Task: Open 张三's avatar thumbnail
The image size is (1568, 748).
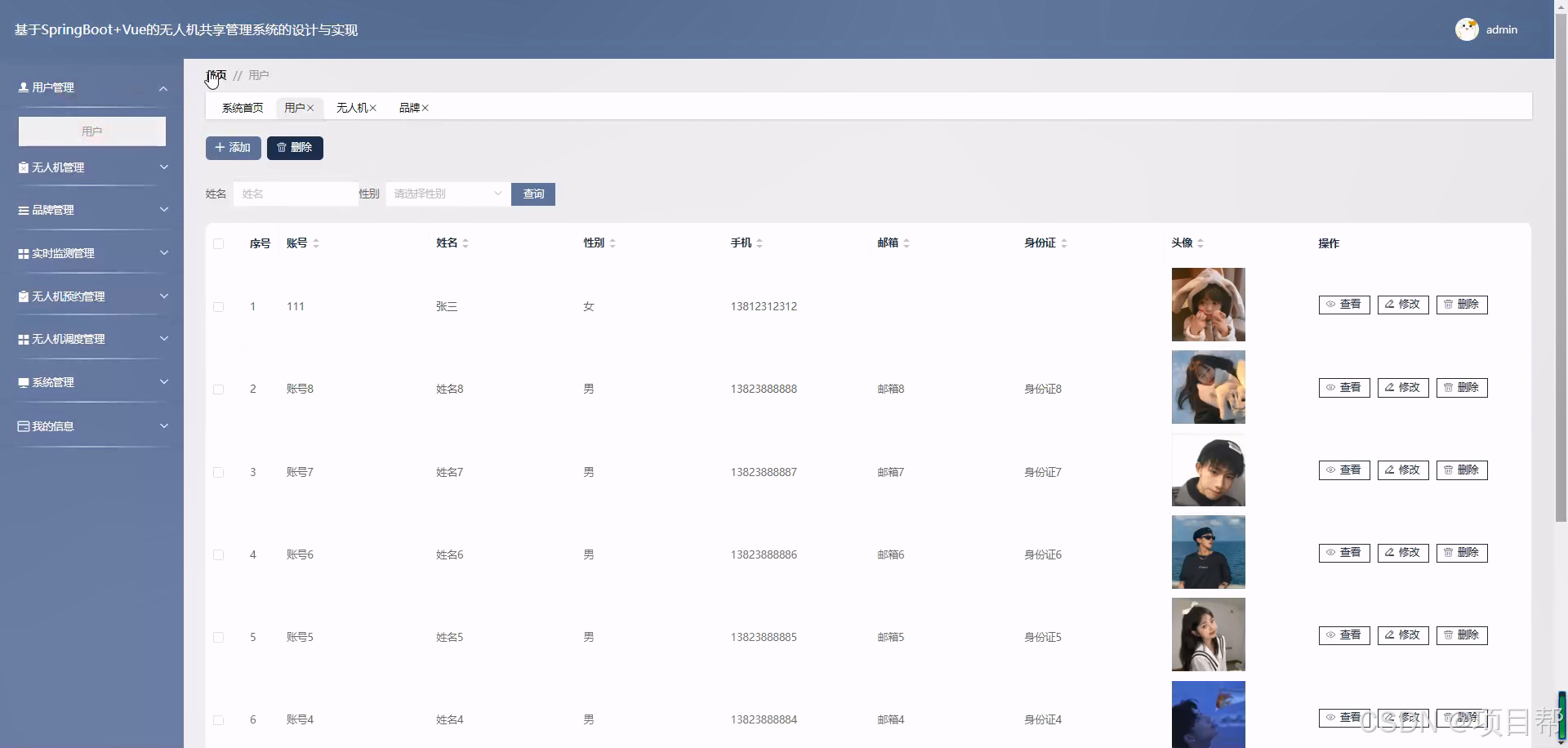Action: (1208, 305)
